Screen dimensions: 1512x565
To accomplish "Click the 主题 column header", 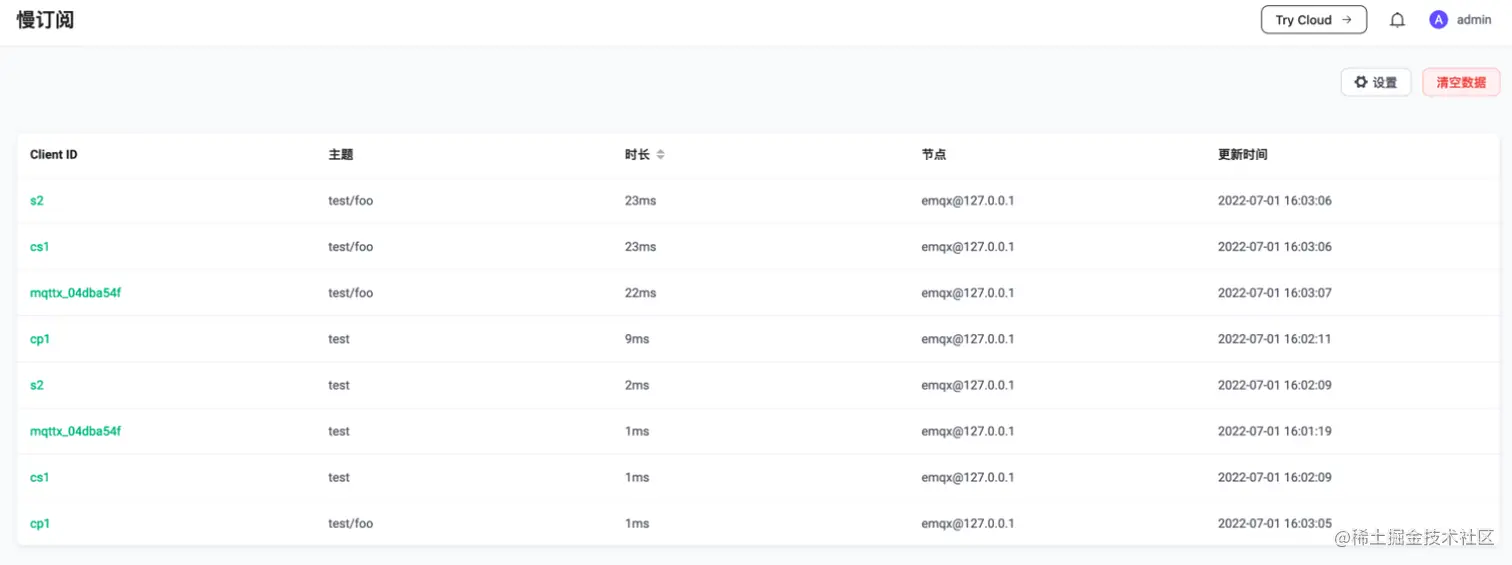I will pyautogui.click(x=341, y=155).
